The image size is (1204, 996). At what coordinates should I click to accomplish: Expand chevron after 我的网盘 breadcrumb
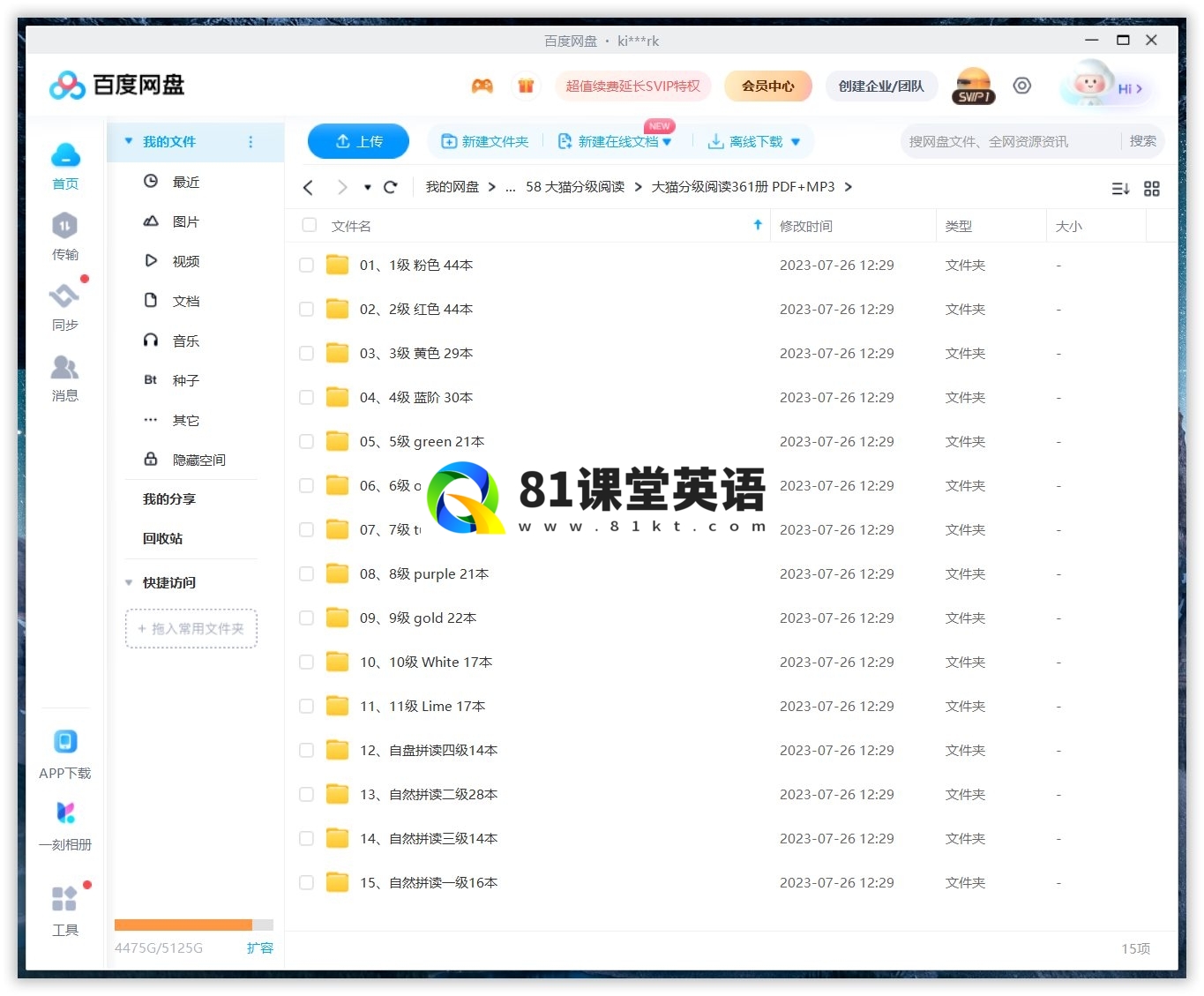[491, 187]
